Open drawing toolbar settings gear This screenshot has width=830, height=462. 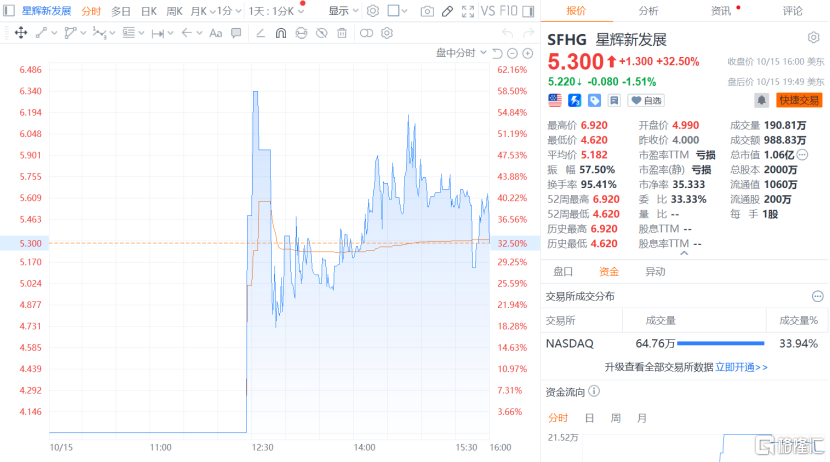(x=387, y=33)
